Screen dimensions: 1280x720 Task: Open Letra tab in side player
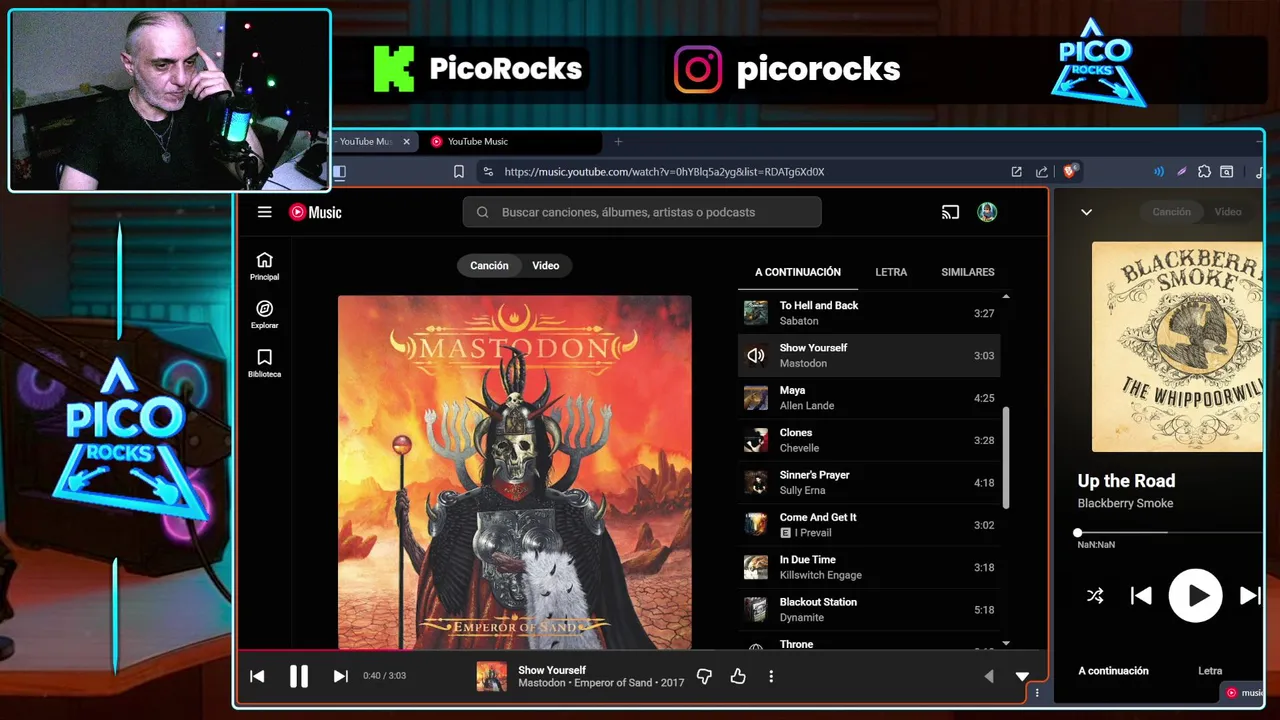click(1210, 671)
